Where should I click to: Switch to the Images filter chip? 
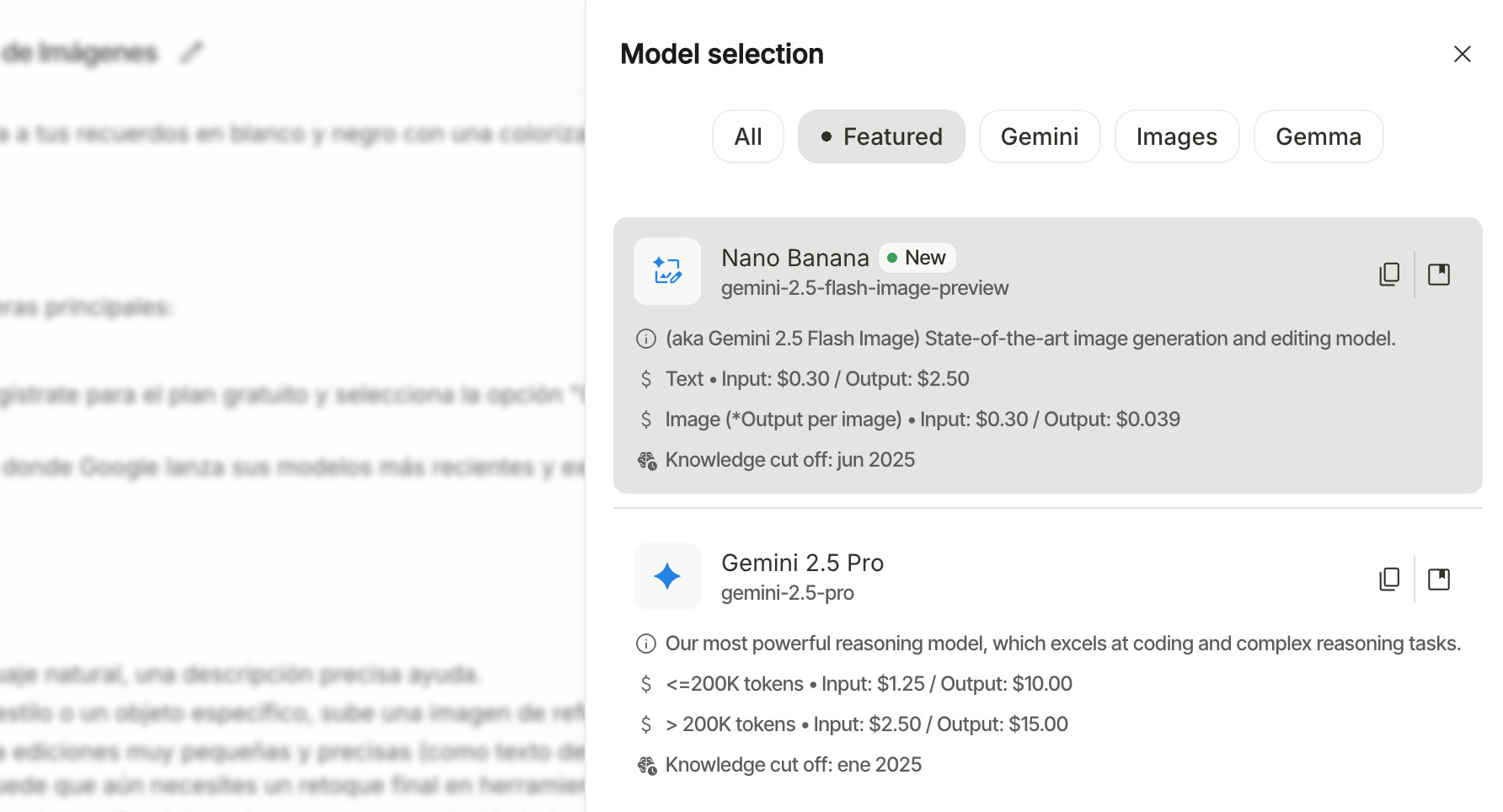tap(1176, 136)
